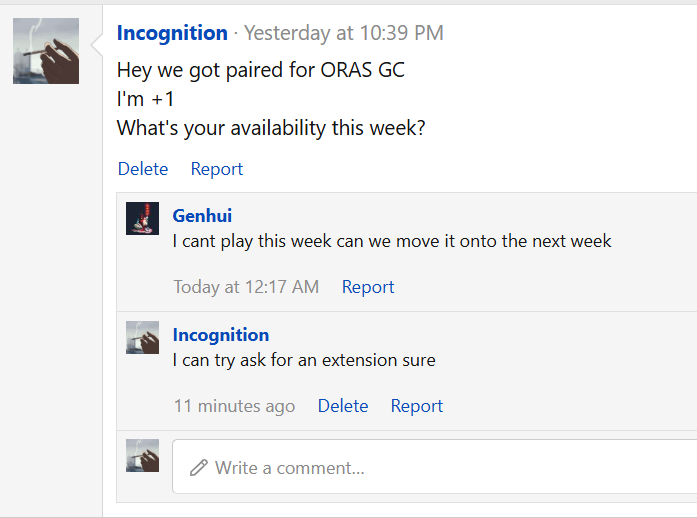Click the post text about ORAS GC

tap(260, 70)
